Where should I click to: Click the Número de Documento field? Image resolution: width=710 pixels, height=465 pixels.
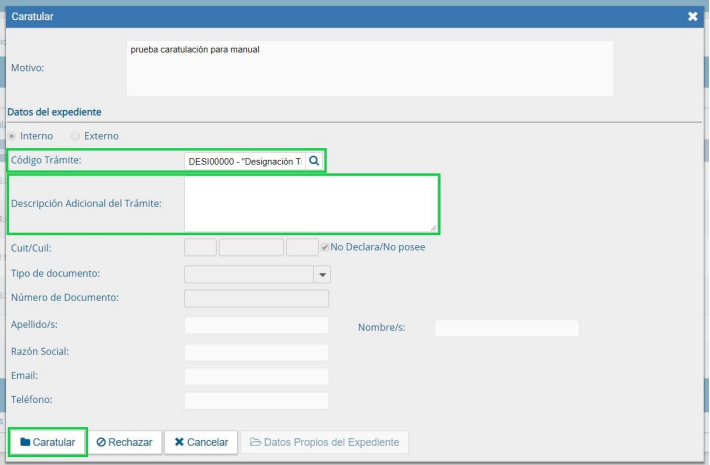pos(257,298)
